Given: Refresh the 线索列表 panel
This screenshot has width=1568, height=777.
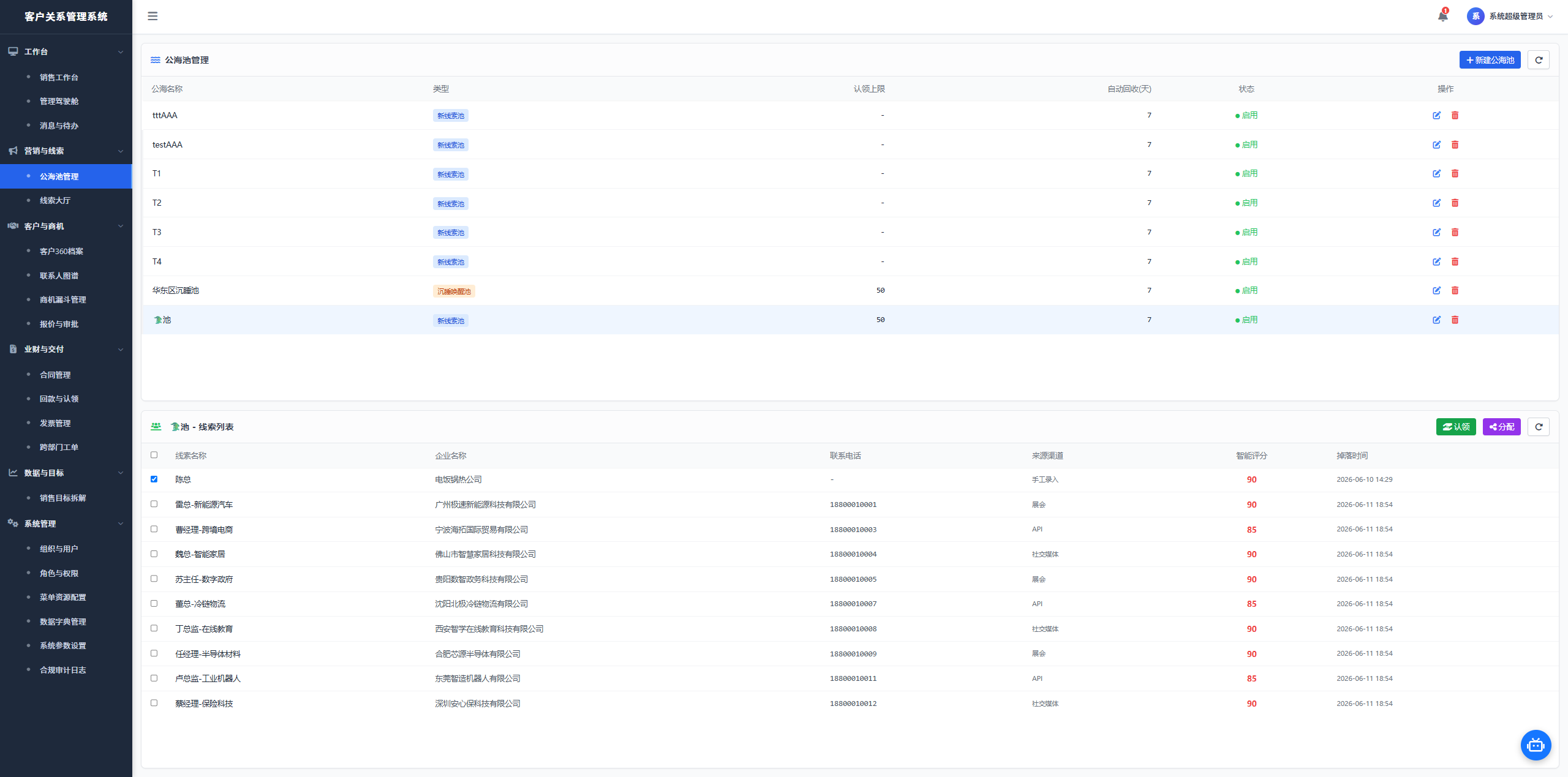Looking at the screenshot, I should pos(1538,427).
